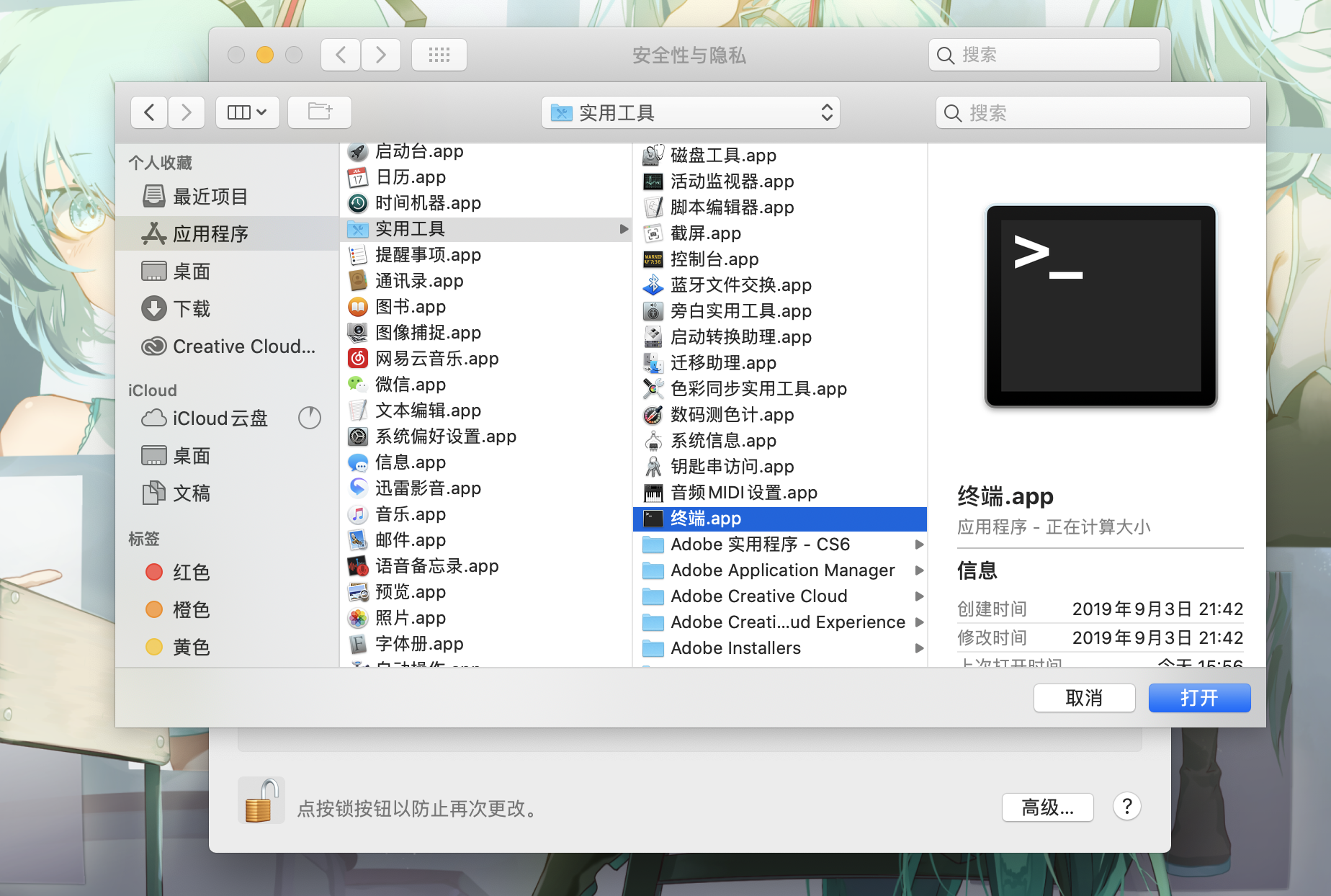
Task: Click the file dialog 搜索 field
Action: [x=1093, y=112]
